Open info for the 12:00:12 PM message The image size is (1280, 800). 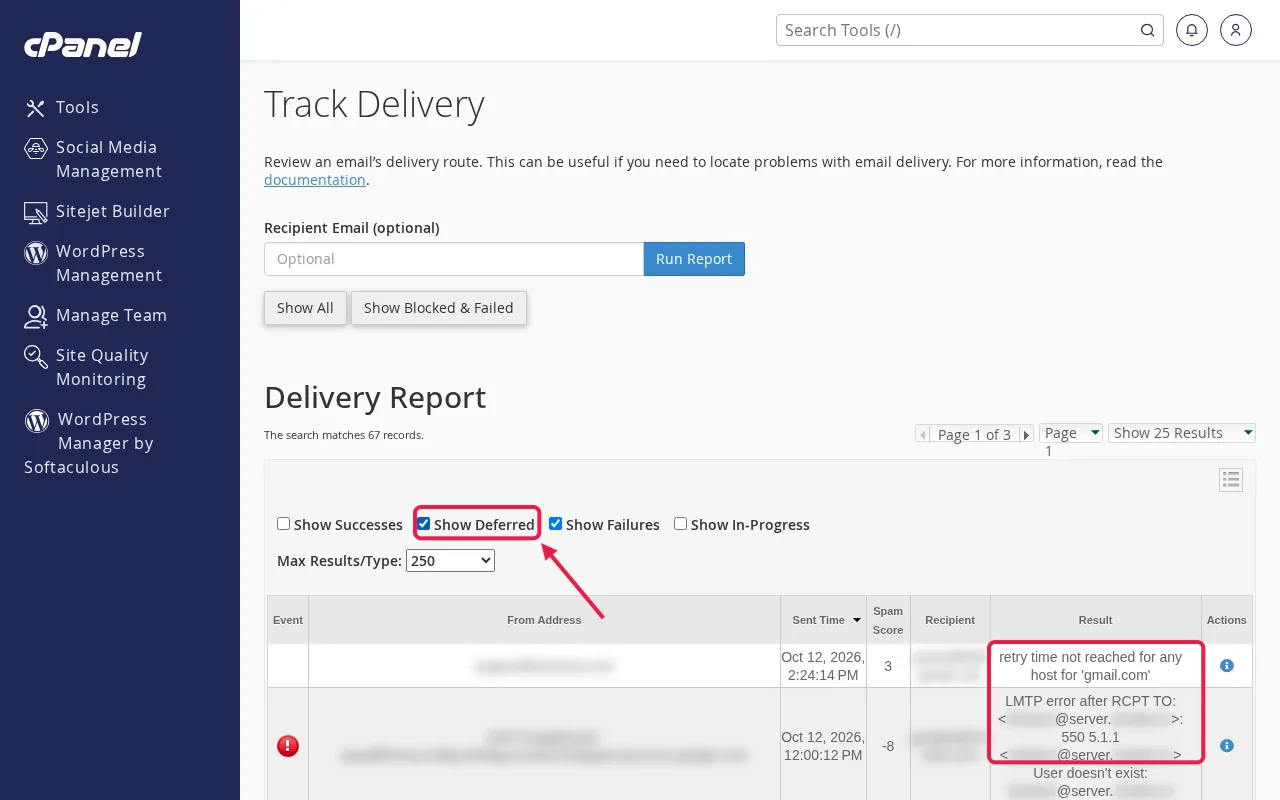(1227, 746)
